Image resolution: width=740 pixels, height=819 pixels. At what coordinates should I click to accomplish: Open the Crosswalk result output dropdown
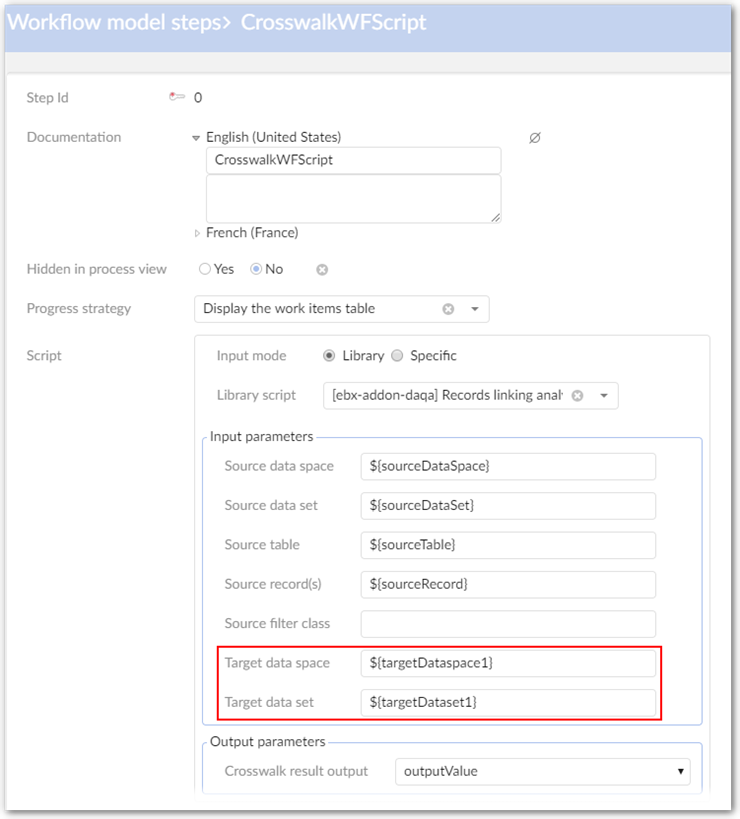coord(680,771)
